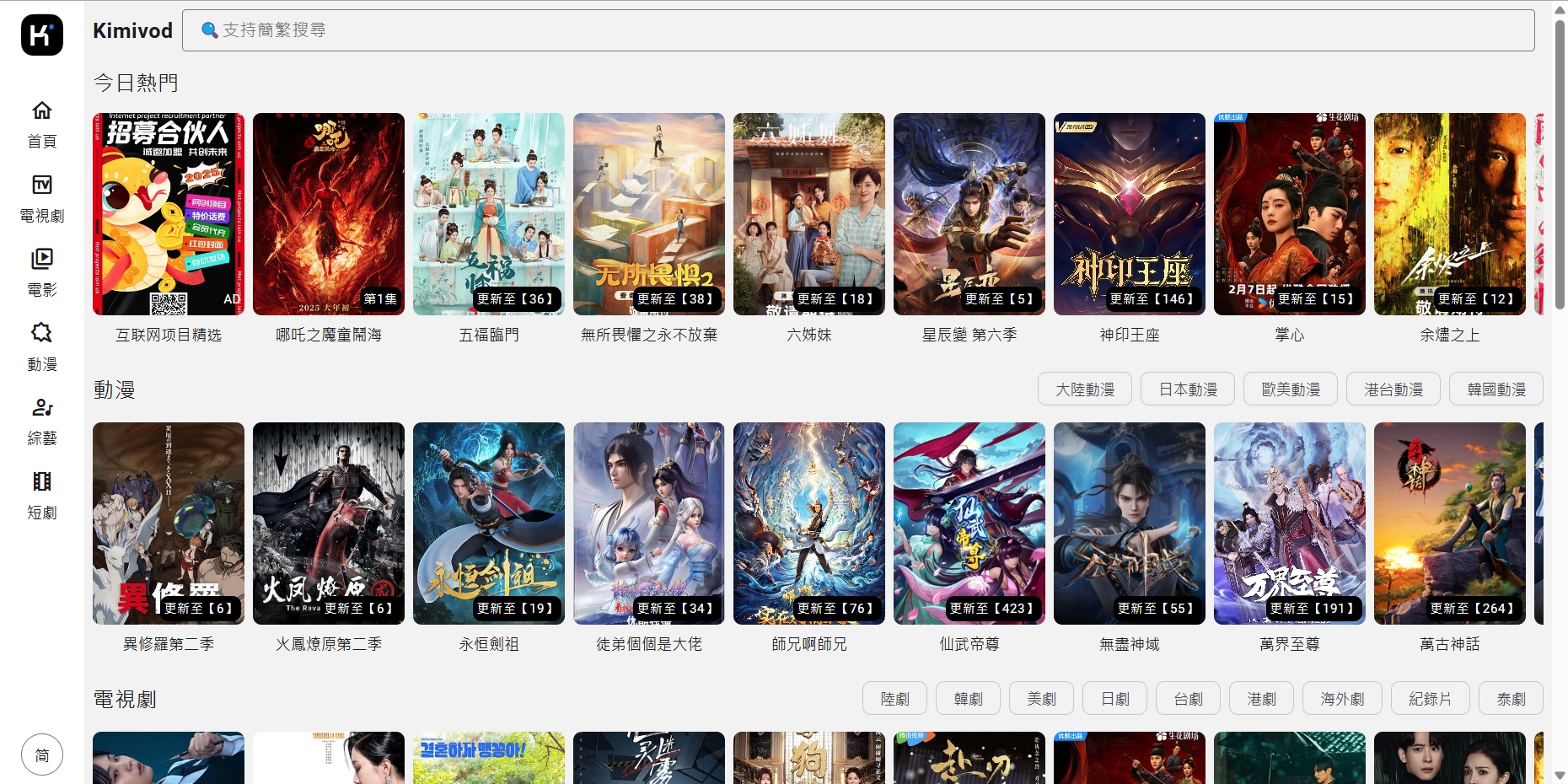Click the 五福臨門 title text
The image size is (1568, 784).
(x=489, y=335)
